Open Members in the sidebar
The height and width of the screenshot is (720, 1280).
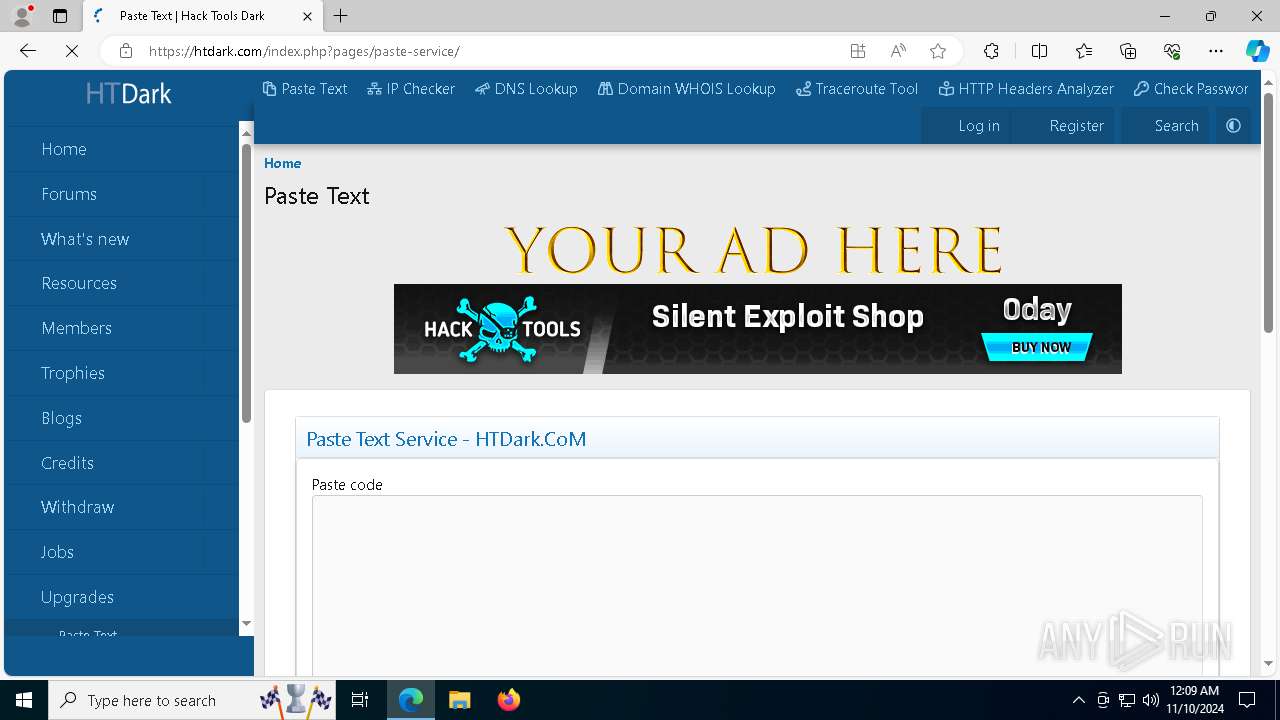pos(76,328)
